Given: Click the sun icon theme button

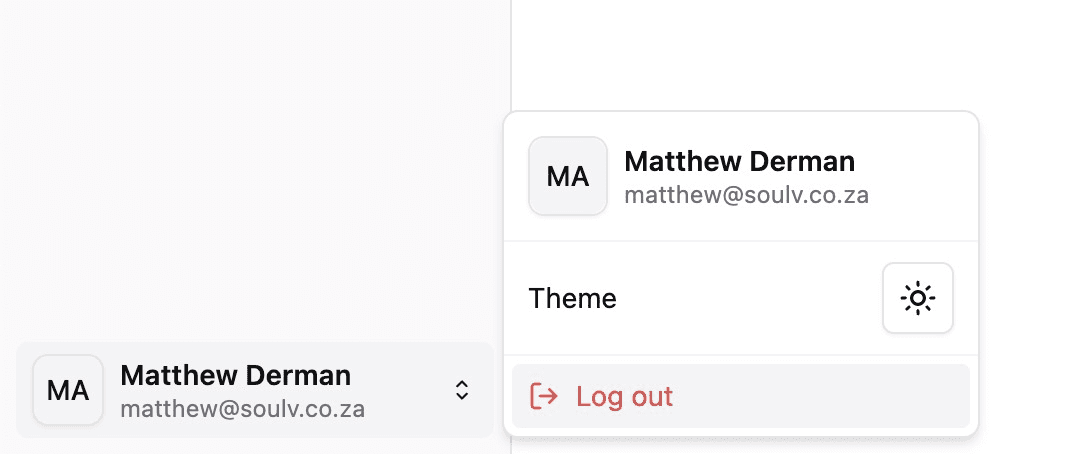Looking at the screenshot, I should coord(917,298).
